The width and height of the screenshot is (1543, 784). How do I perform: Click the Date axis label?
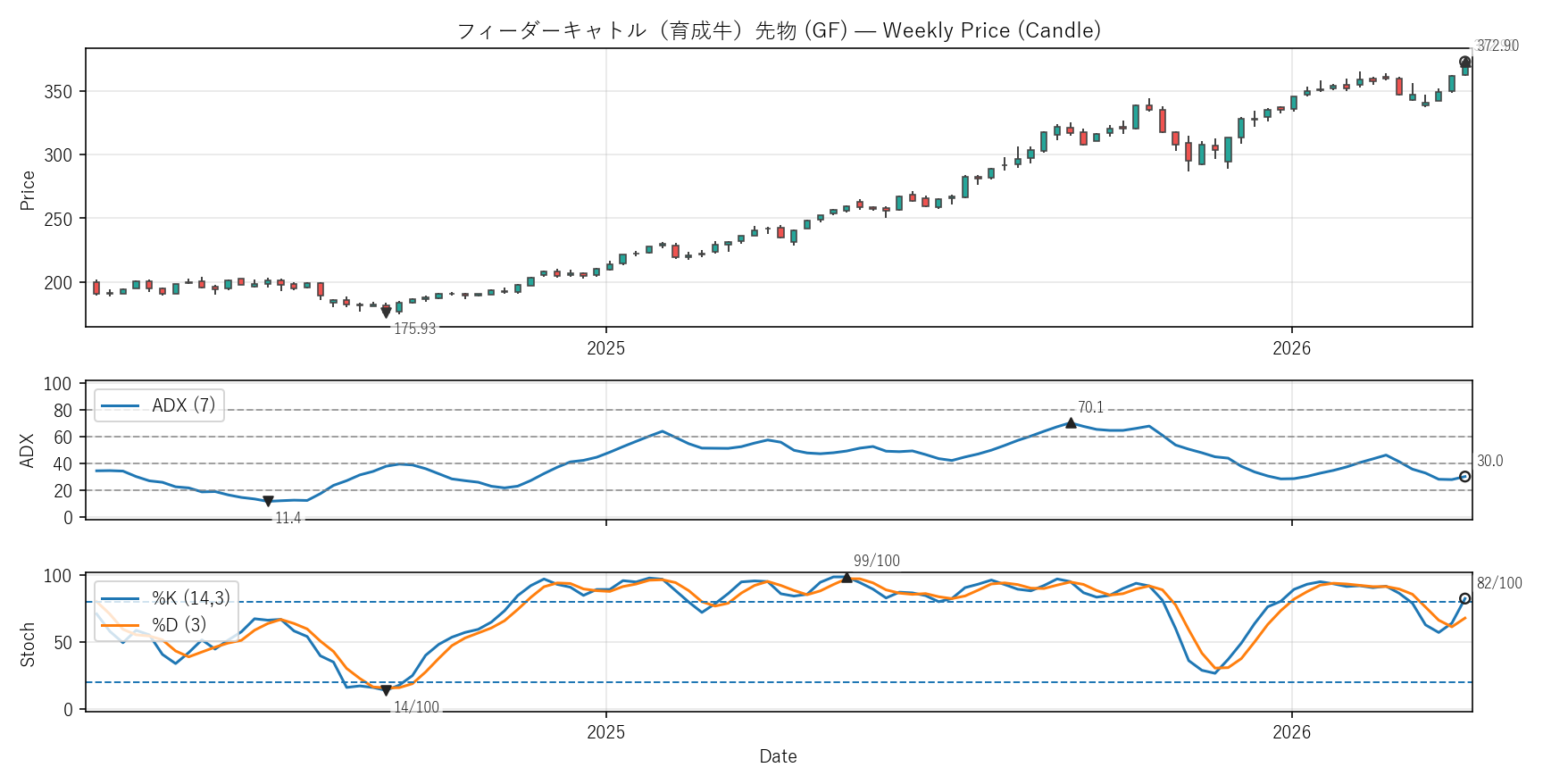(778, 756)
